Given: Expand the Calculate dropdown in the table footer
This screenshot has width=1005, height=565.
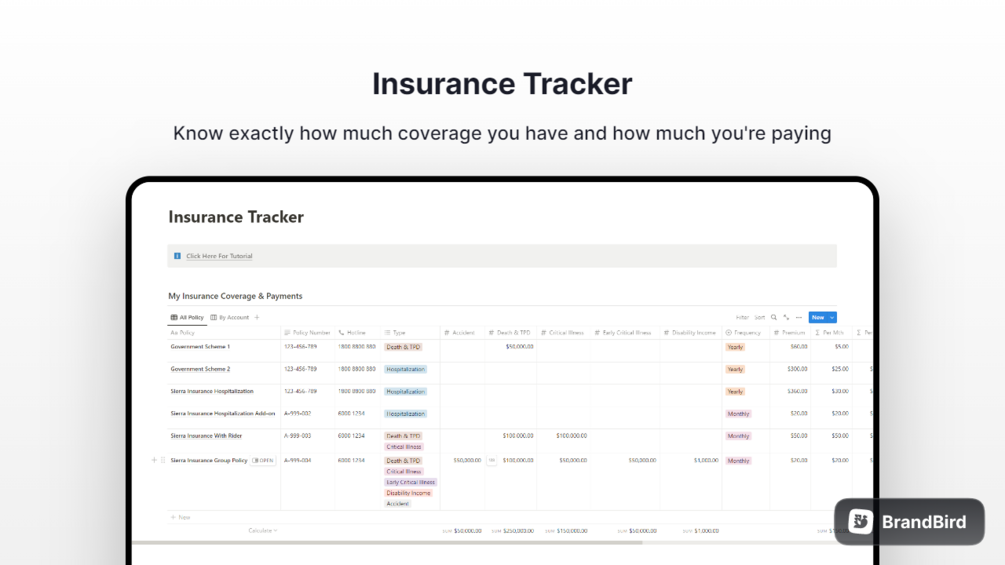Looking at the screenshot, I should click(x=263, y=531).
